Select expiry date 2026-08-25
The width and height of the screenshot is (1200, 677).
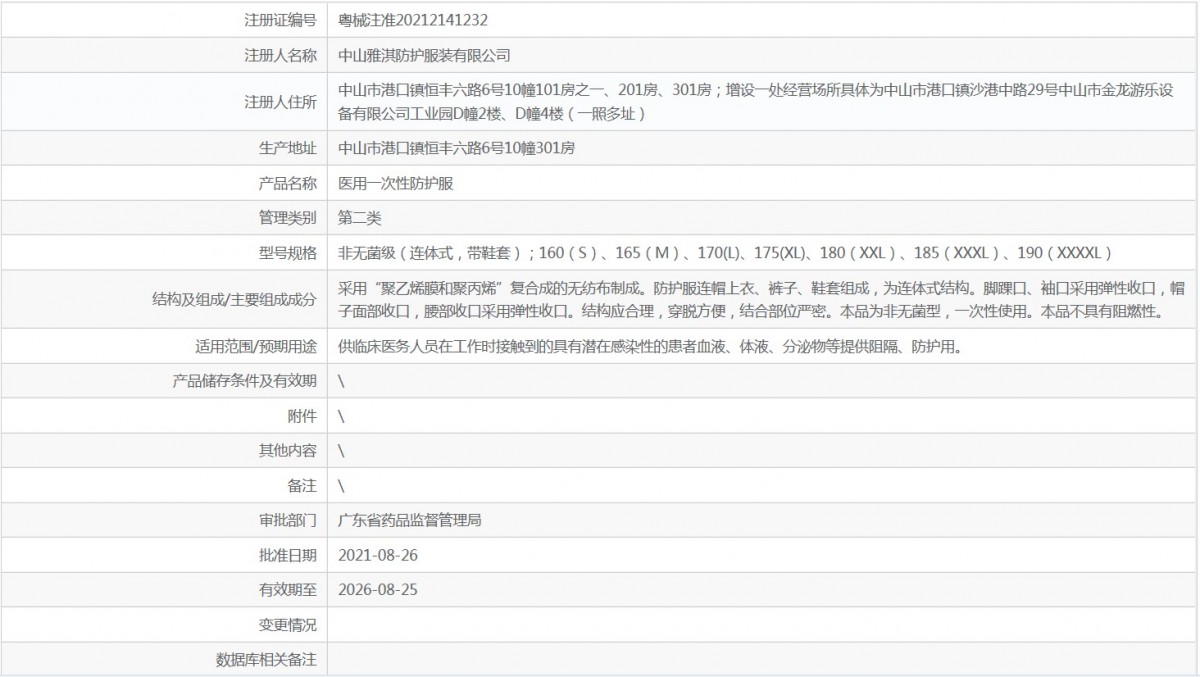pos(378,590)
